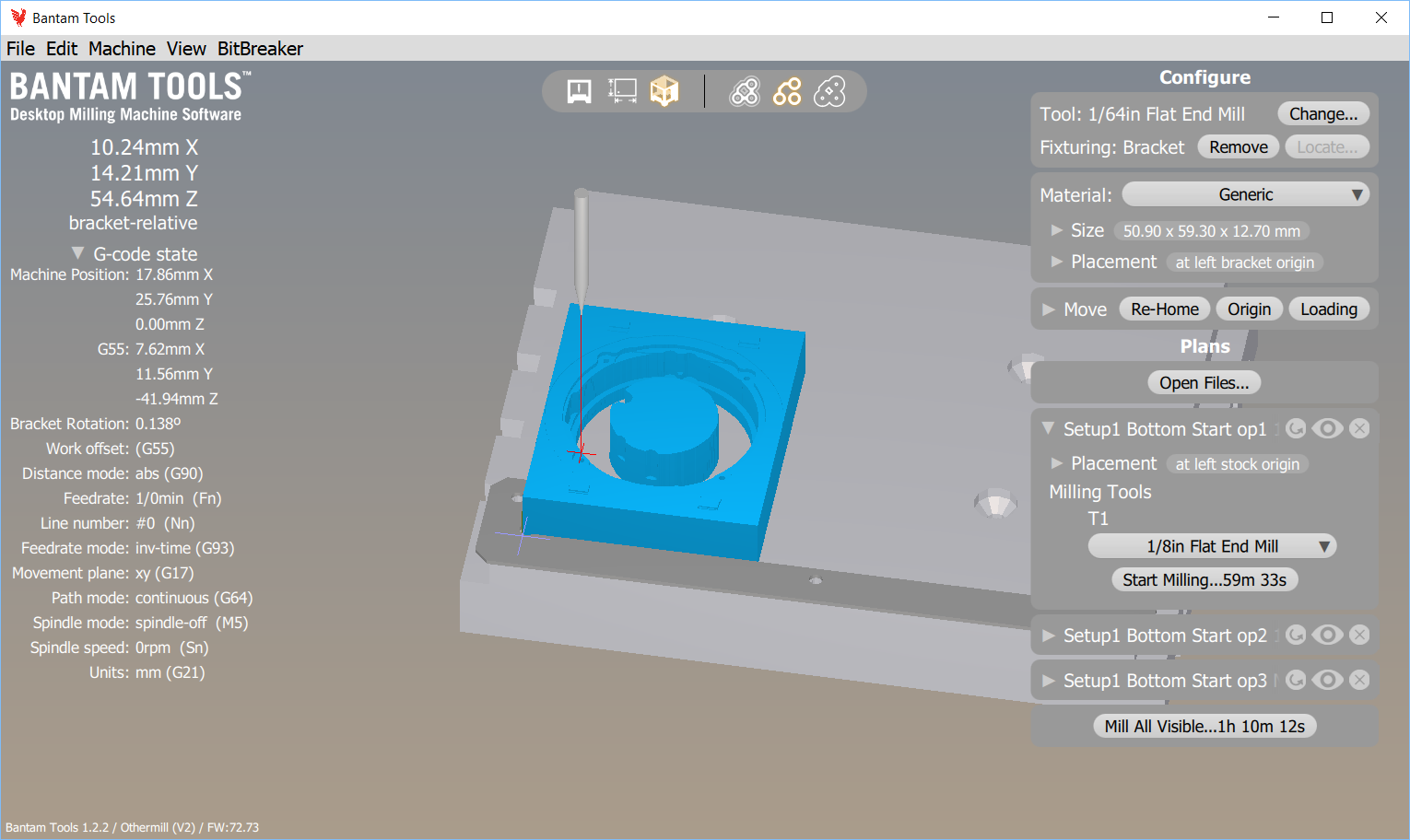
Task: Select the leftmost toolpath display style icon
Action: click(745, 90)
